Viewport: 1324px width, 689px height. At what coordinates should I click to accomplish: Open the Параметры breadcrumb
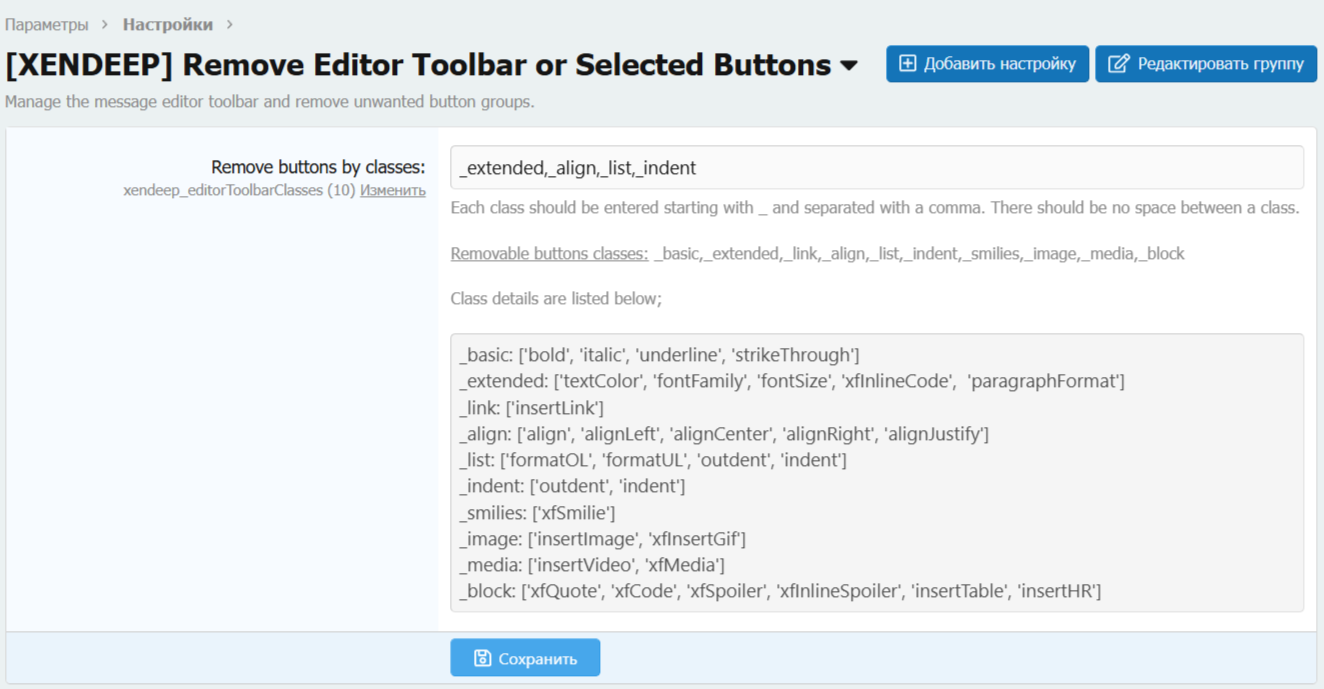coord(46,24)
